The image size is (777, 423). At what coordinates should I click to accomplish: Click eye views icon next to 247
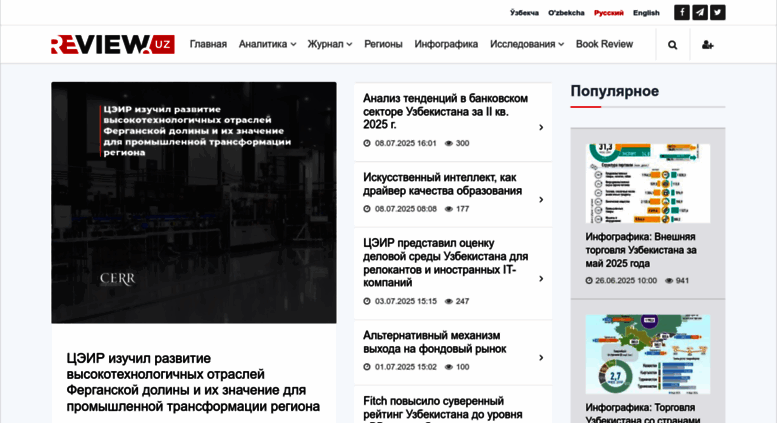[x=448, y=301]
